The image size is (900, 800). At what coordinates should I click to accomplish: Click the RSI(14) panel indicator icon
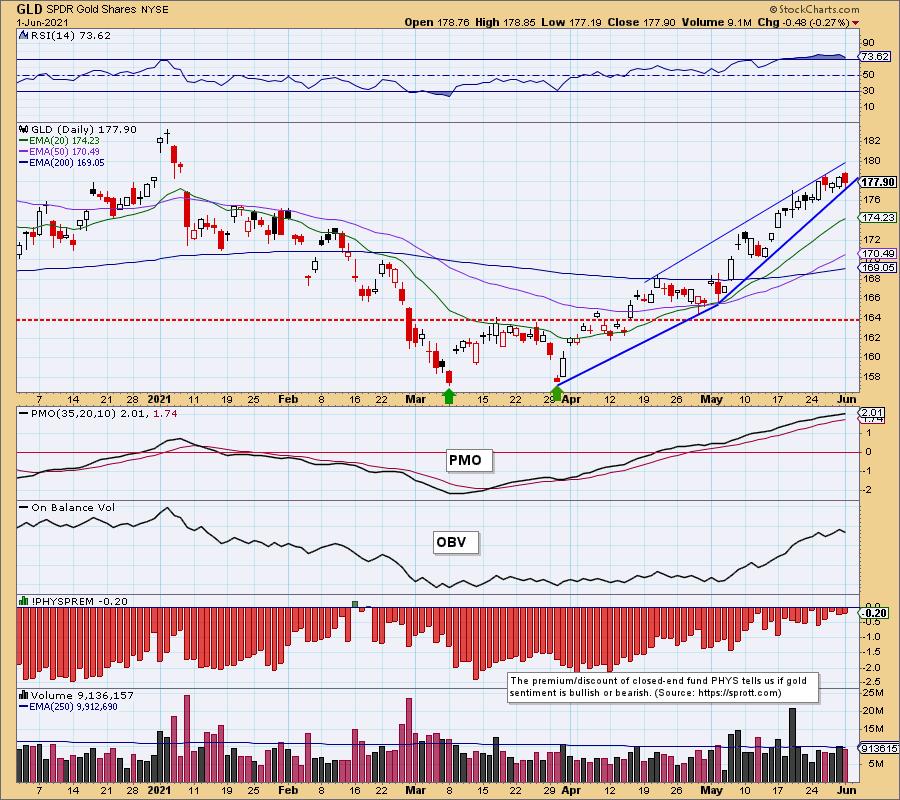tap(24, 35)
